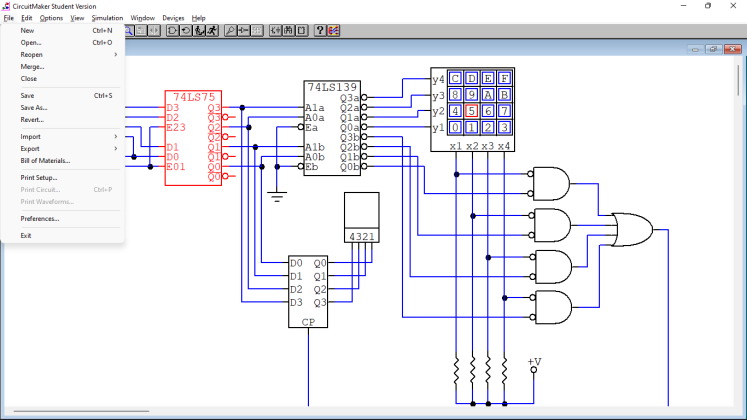Open the Options menu

51,18
